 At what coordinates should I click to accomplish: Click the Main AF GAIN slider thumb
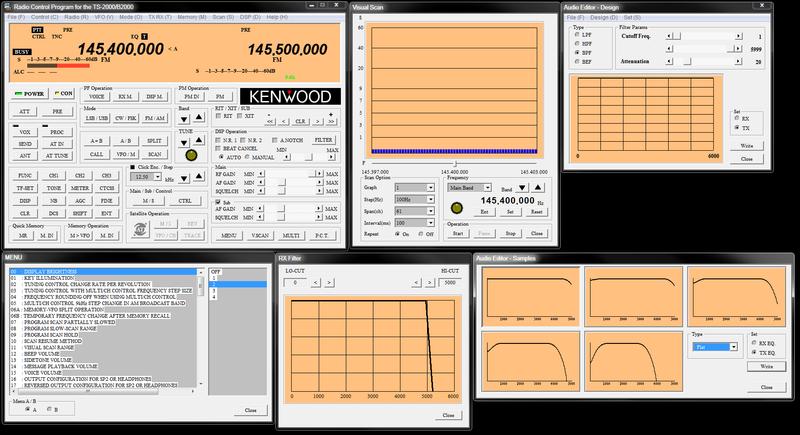pos(281,183)
